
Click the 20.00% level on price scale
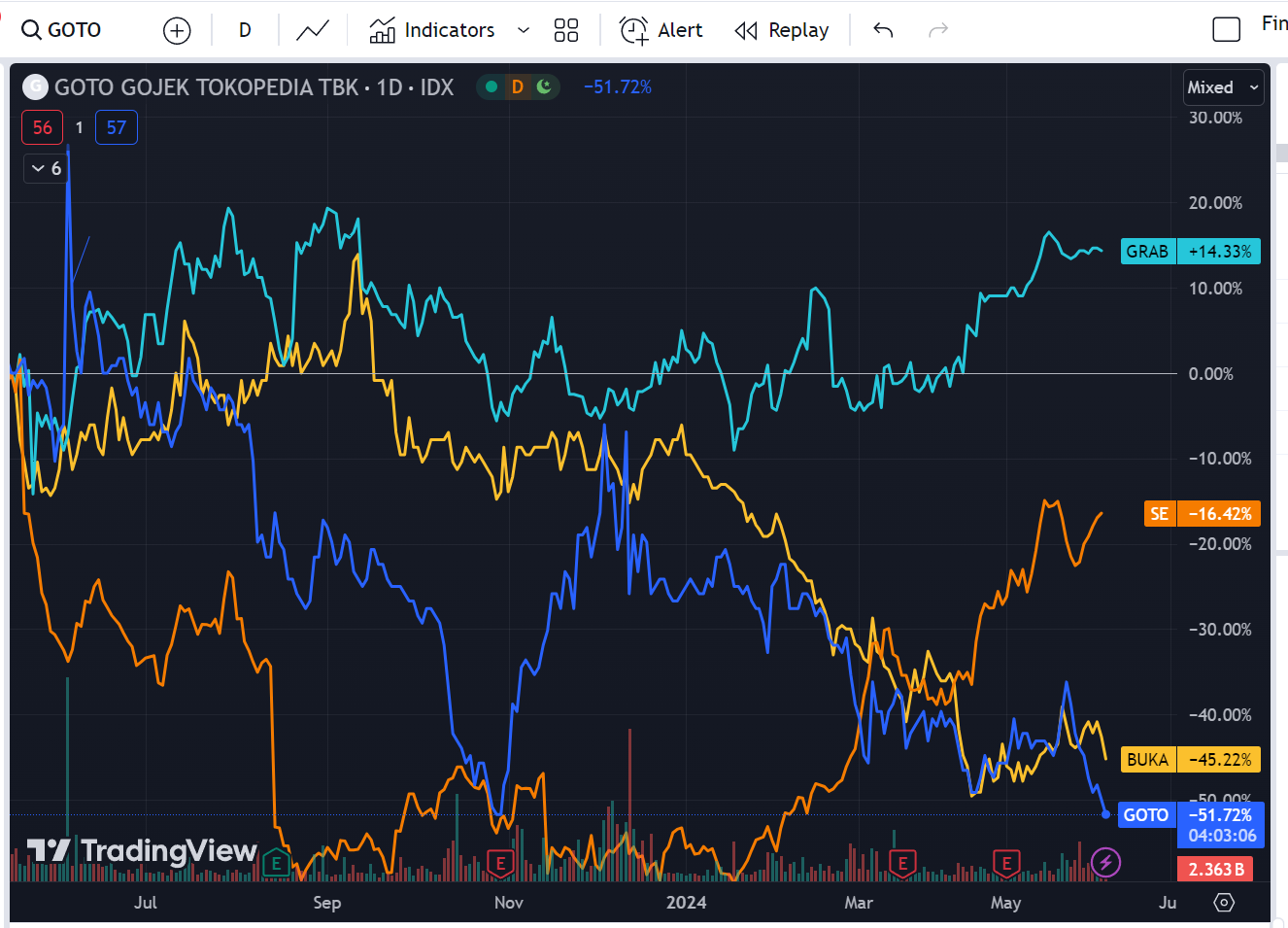(1215, 203)
